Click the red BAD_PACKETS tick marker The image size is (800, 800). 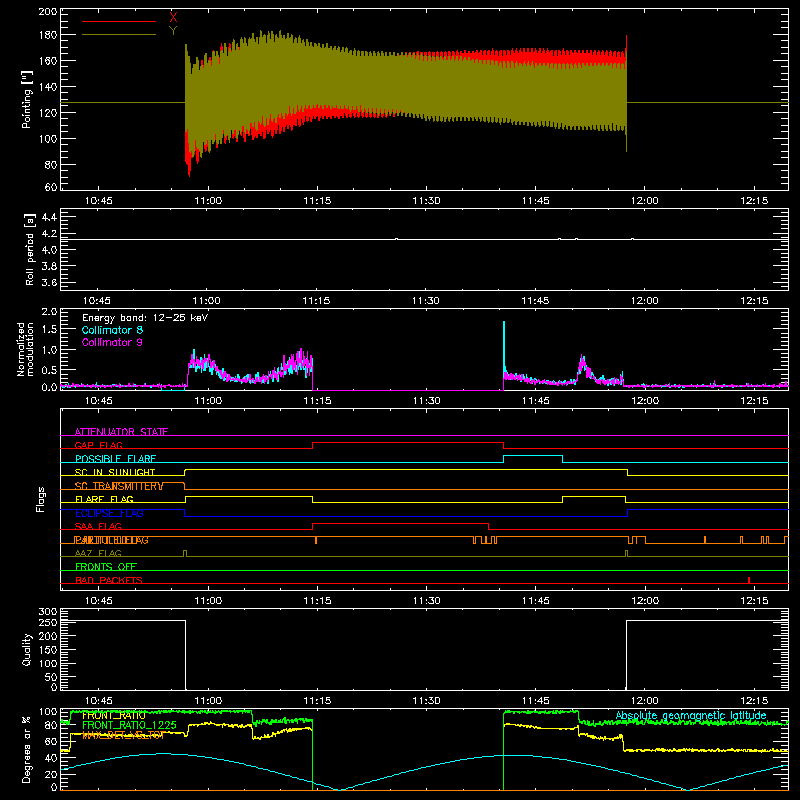[748, 580]
